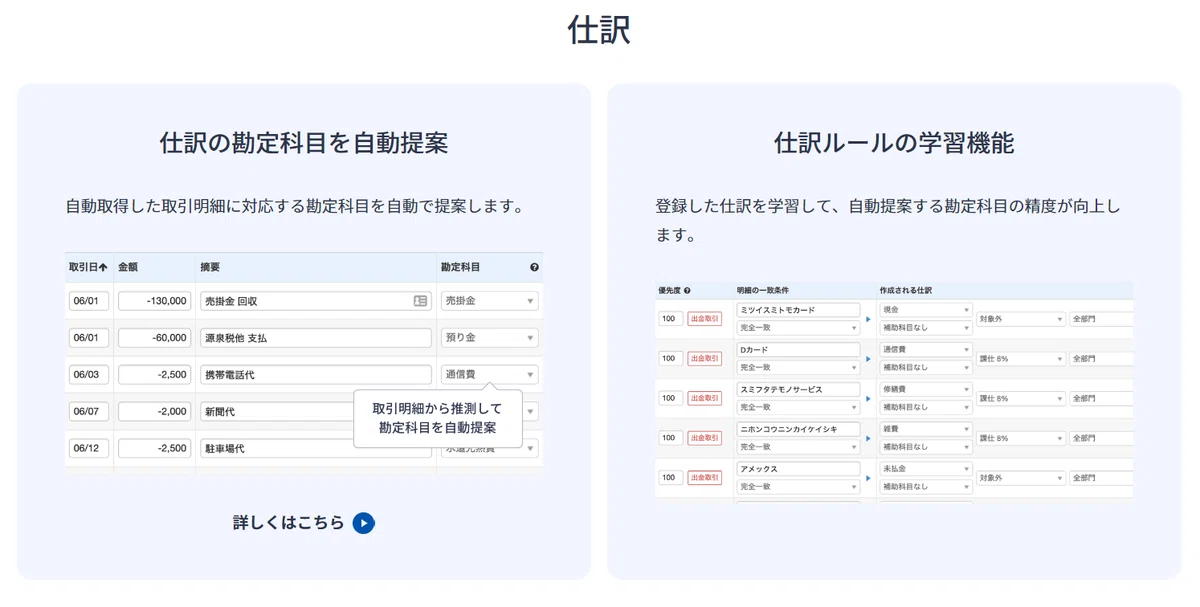Click the Dカード condition field

798,350
